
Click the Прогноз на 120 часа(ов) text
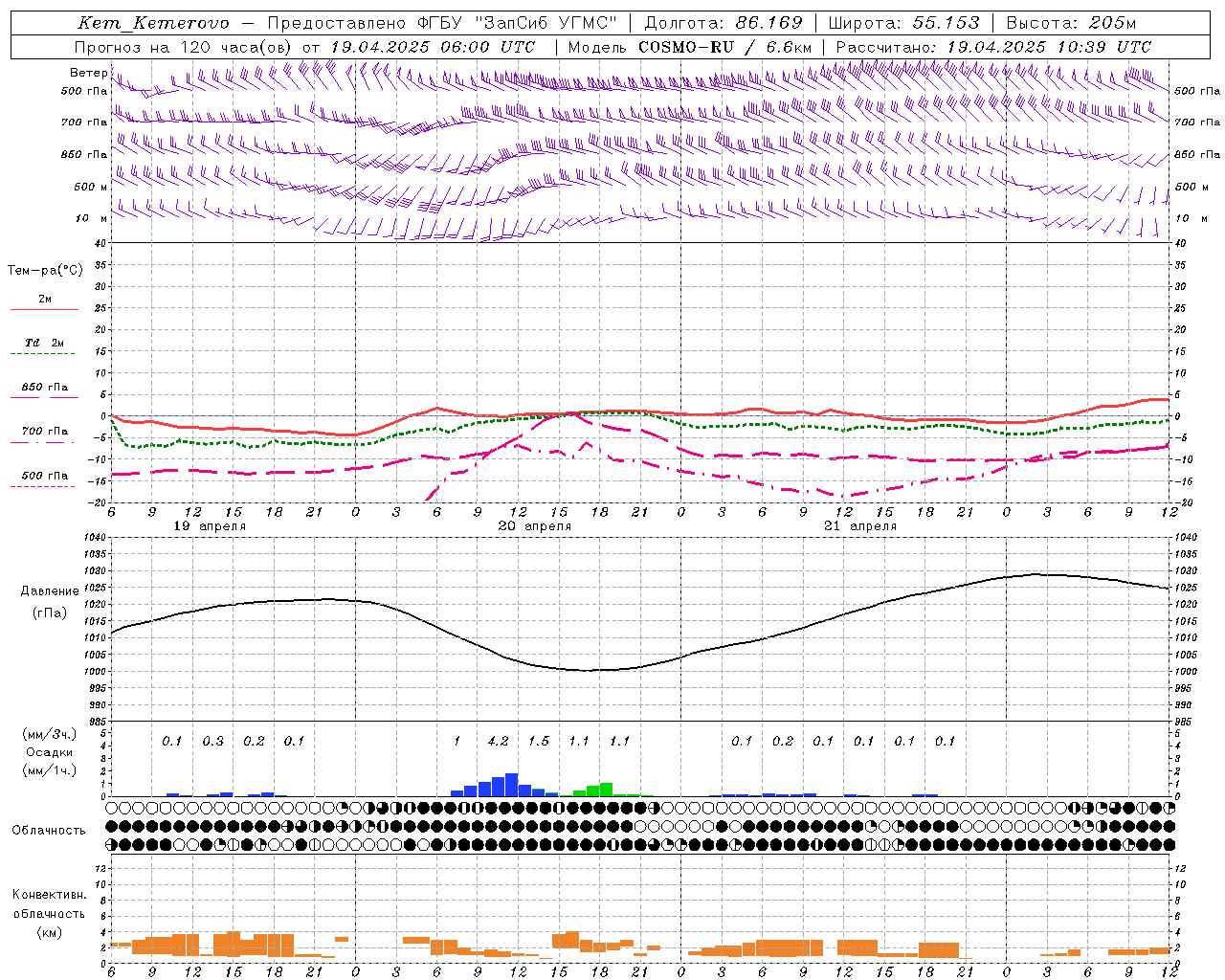click(x=184, y=47)
